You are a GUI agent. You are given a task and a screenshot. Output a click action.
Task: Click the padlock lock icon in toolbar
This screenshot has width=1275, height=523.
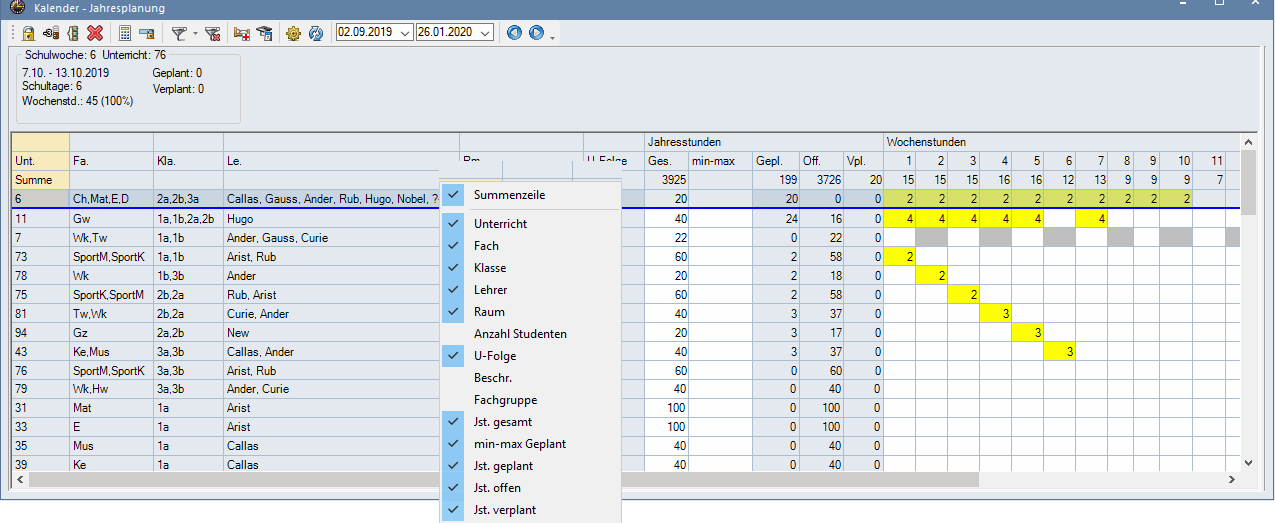30,33
